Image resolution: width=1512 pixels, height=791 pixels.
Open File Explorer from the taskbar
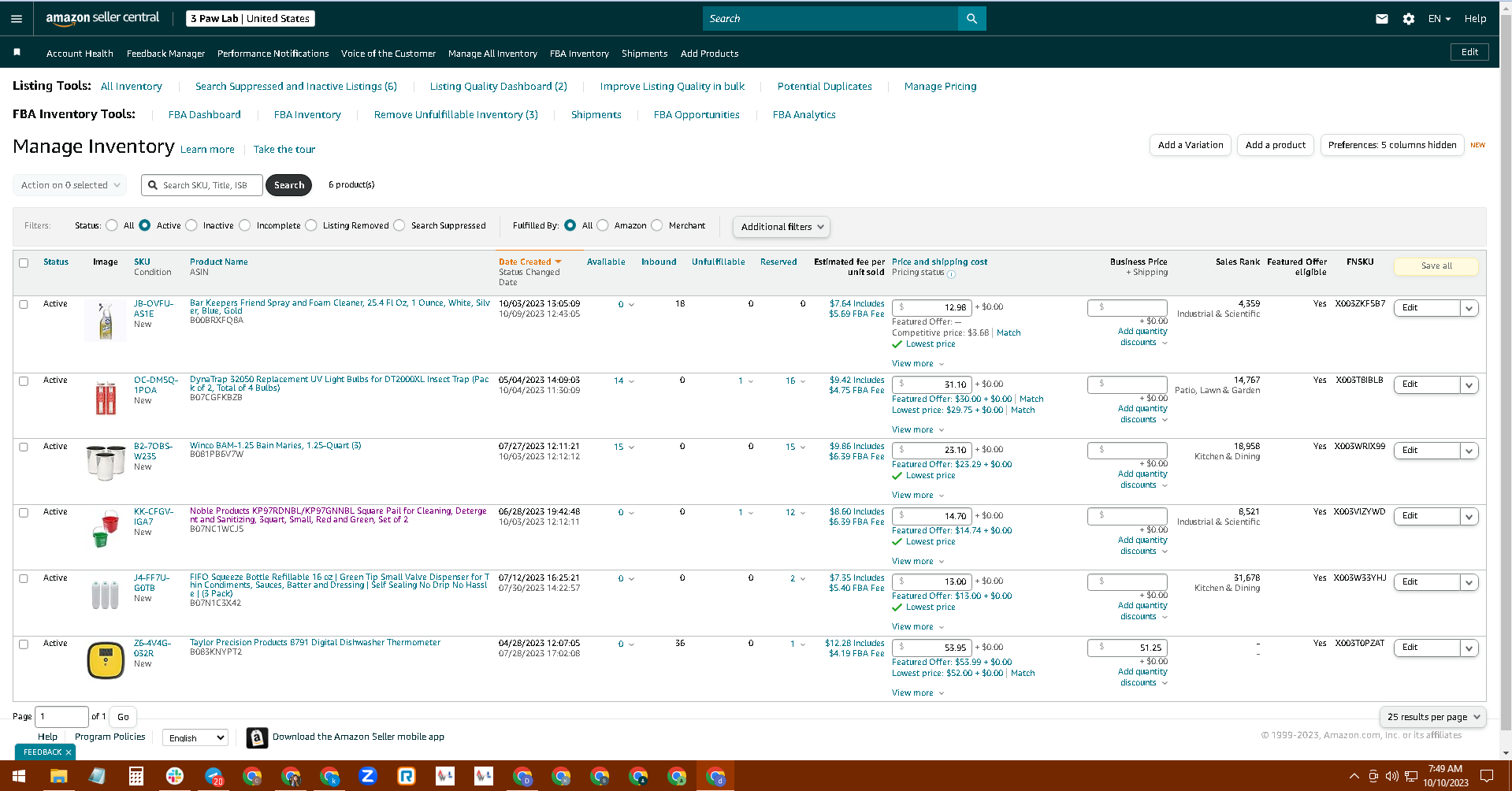pos(58,777)
